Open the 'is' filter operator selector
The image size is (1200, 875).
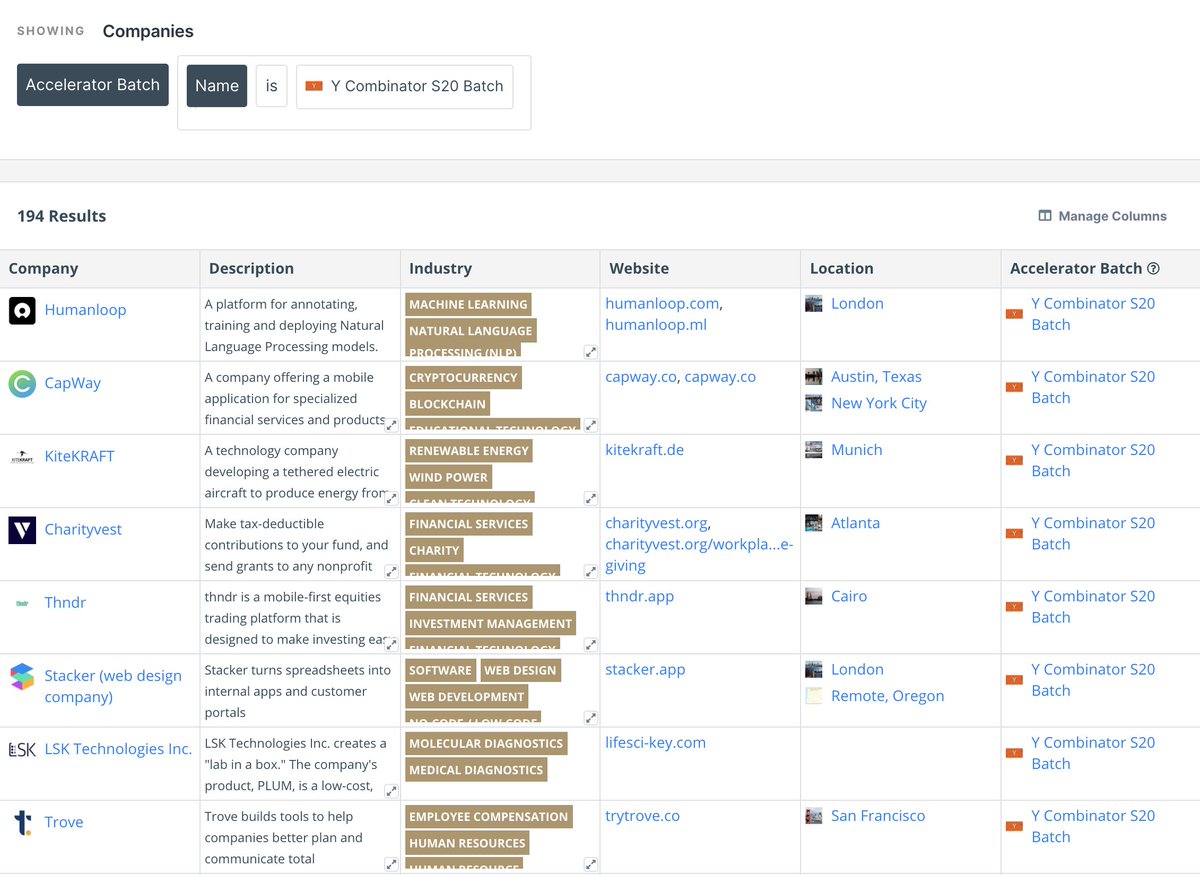tap(271, 86)
